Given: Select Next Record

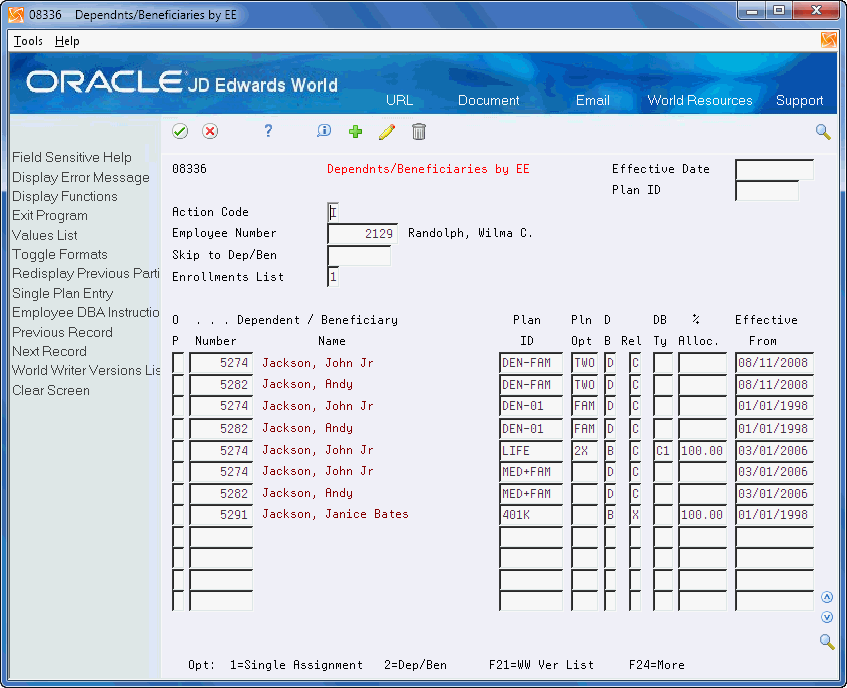Looking at the screenshot, I should click(49, 351).
